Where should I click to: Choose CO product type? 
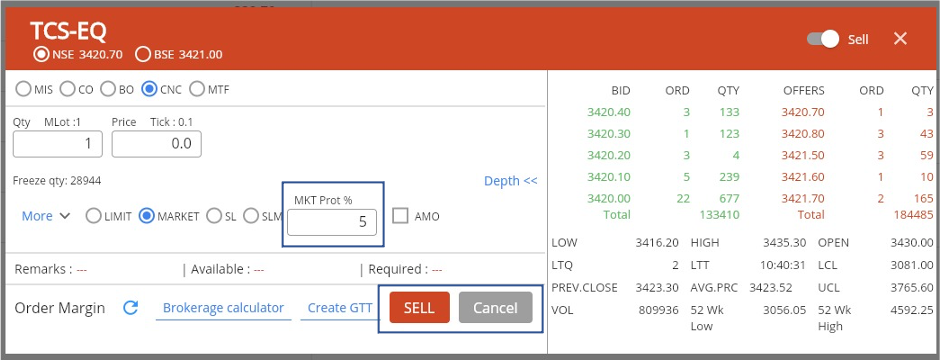(68, 89)
